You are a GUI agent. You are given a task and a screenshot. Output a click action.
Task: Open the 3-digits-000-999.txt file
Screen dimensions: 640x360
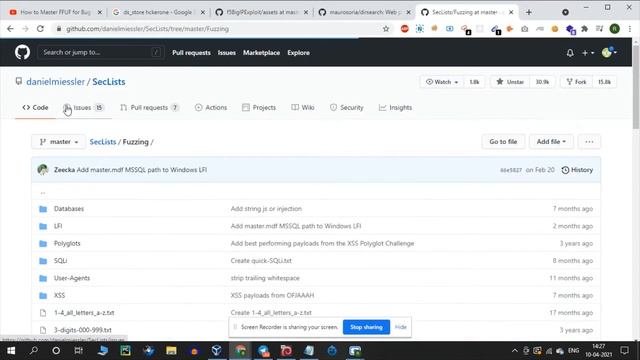pyautogui.click(x=82, y=330)
